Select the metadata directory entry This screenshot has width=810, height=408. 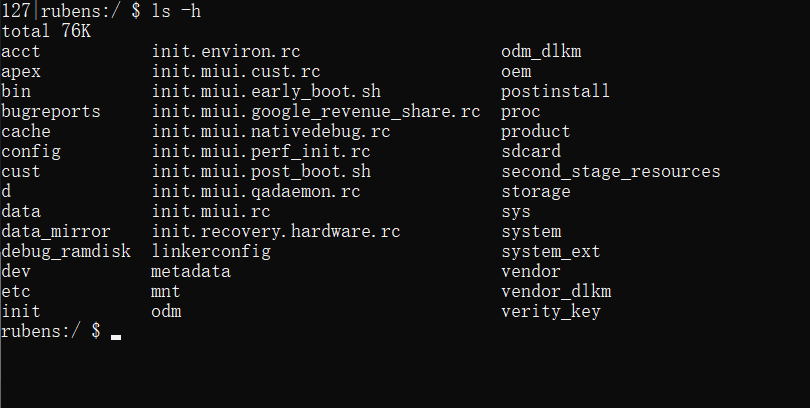point(191,271)
